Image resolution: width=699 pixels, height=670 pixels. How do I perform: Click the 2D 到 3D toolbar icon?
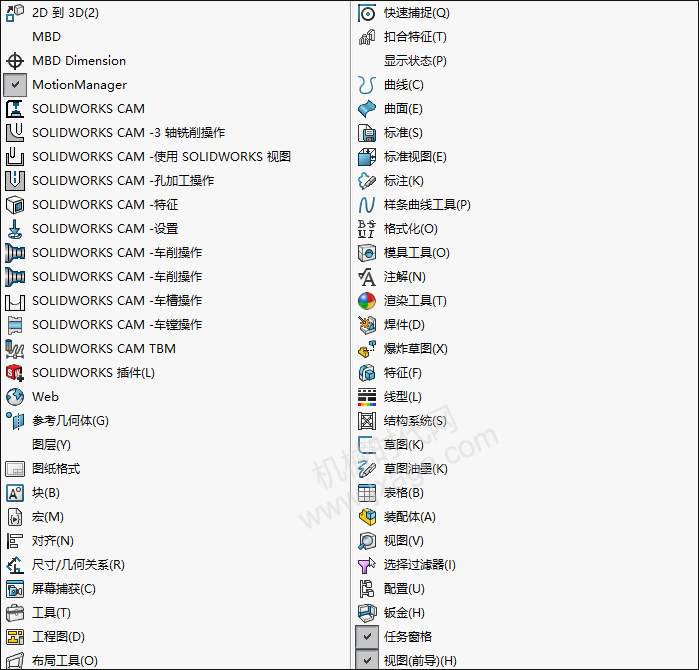point(15,12)
